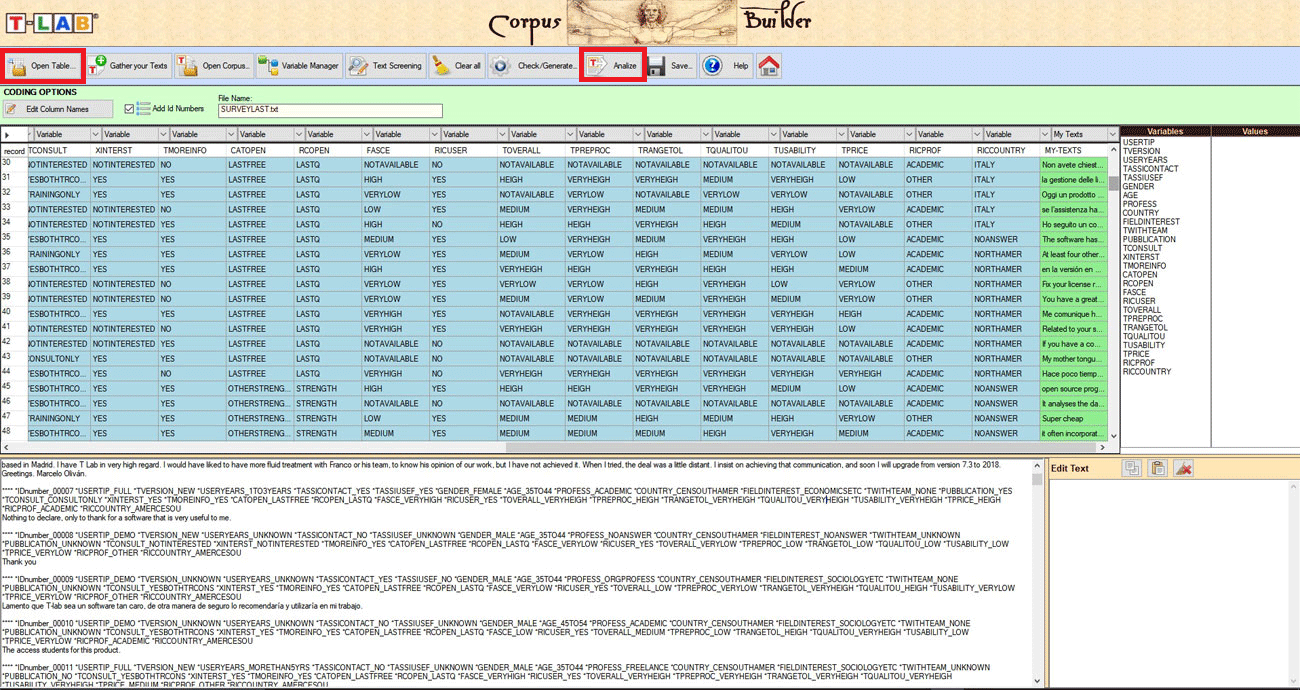Toggle the Add Id Numbers checkbox

point(129,108)
